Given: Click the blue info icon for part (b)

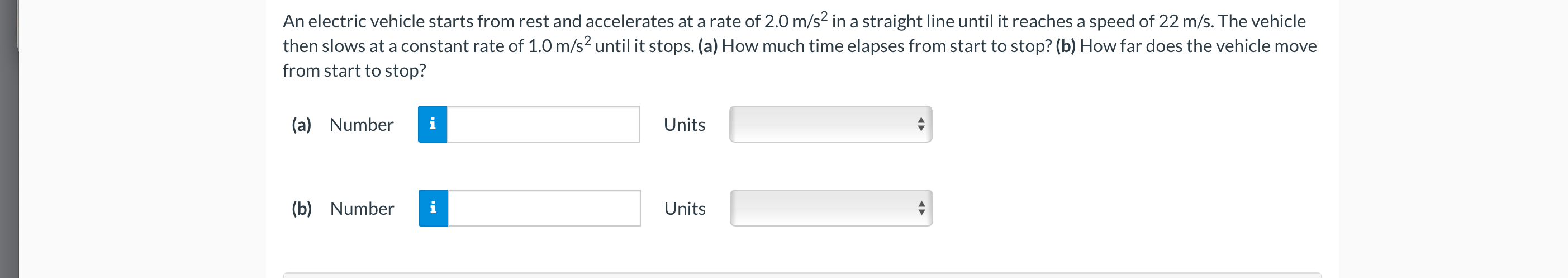Looking at the screenshot, I should coord(433,208).
